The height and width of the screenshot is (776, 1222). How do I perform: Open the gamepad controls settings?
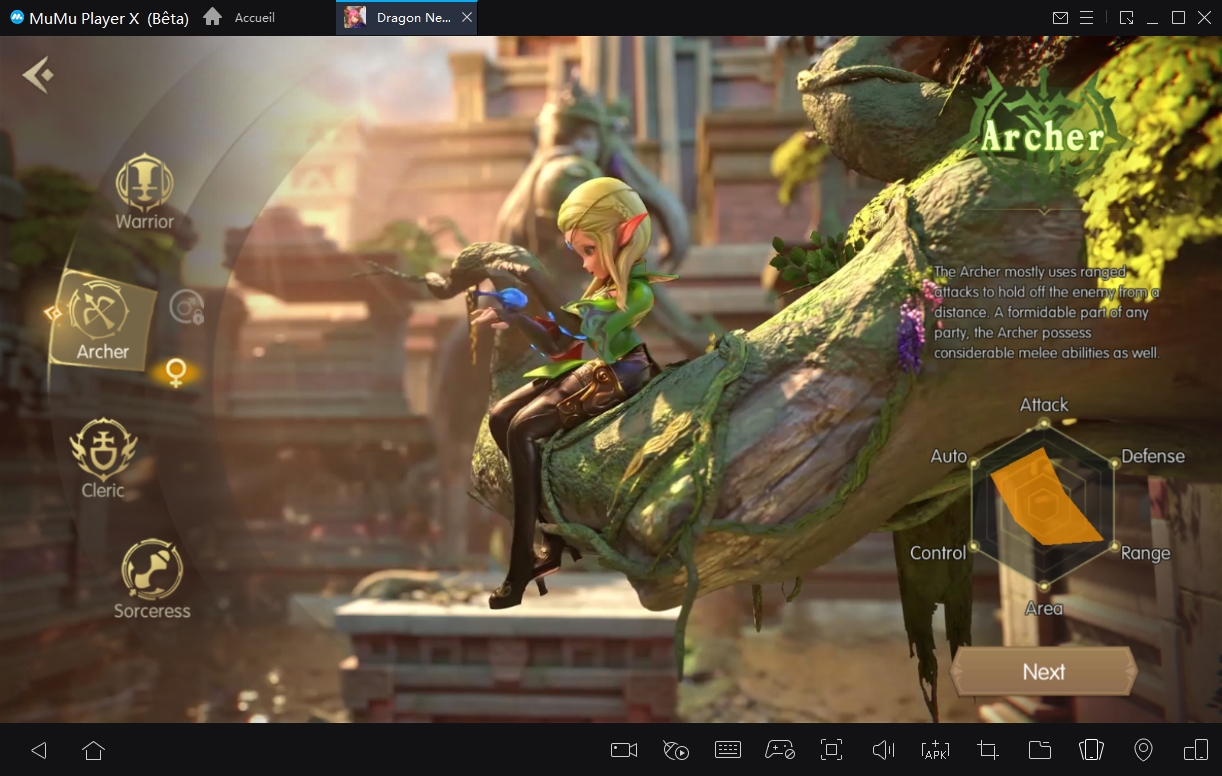point(780,750)
